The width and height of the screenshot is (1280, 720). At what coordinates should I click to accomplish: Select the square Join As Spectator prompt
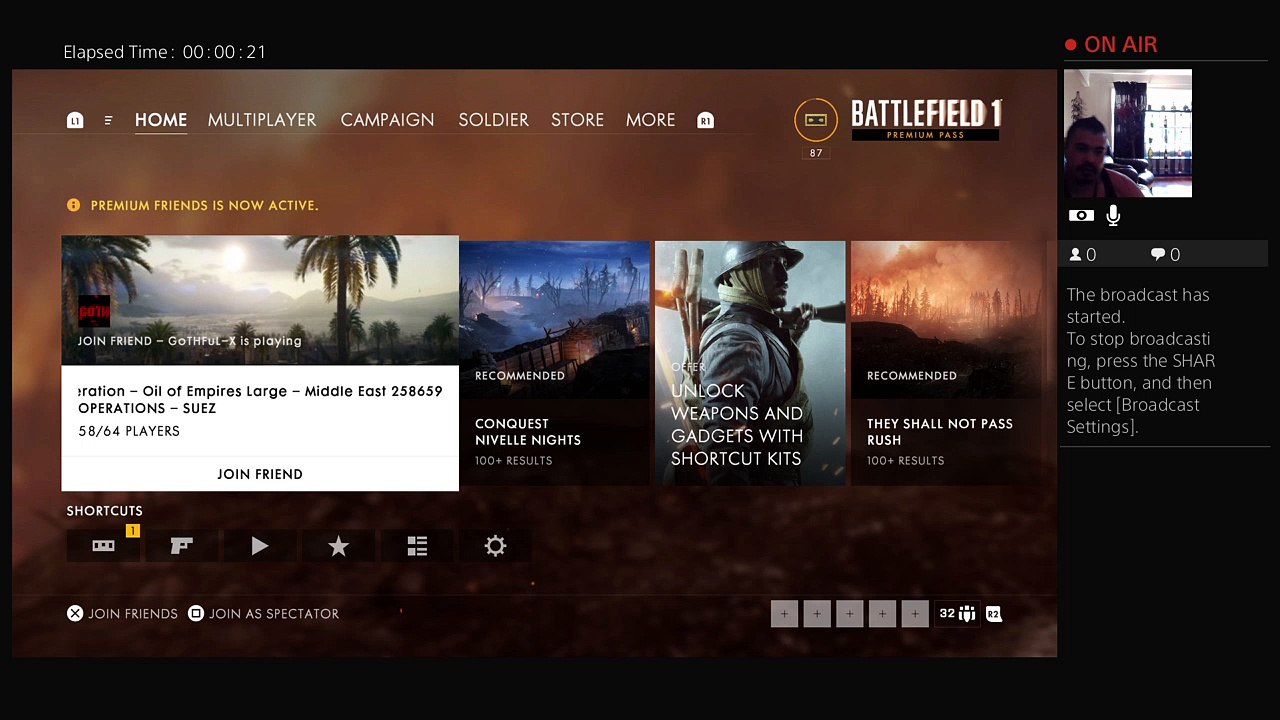pyautogui.click(x=263, y=614)
